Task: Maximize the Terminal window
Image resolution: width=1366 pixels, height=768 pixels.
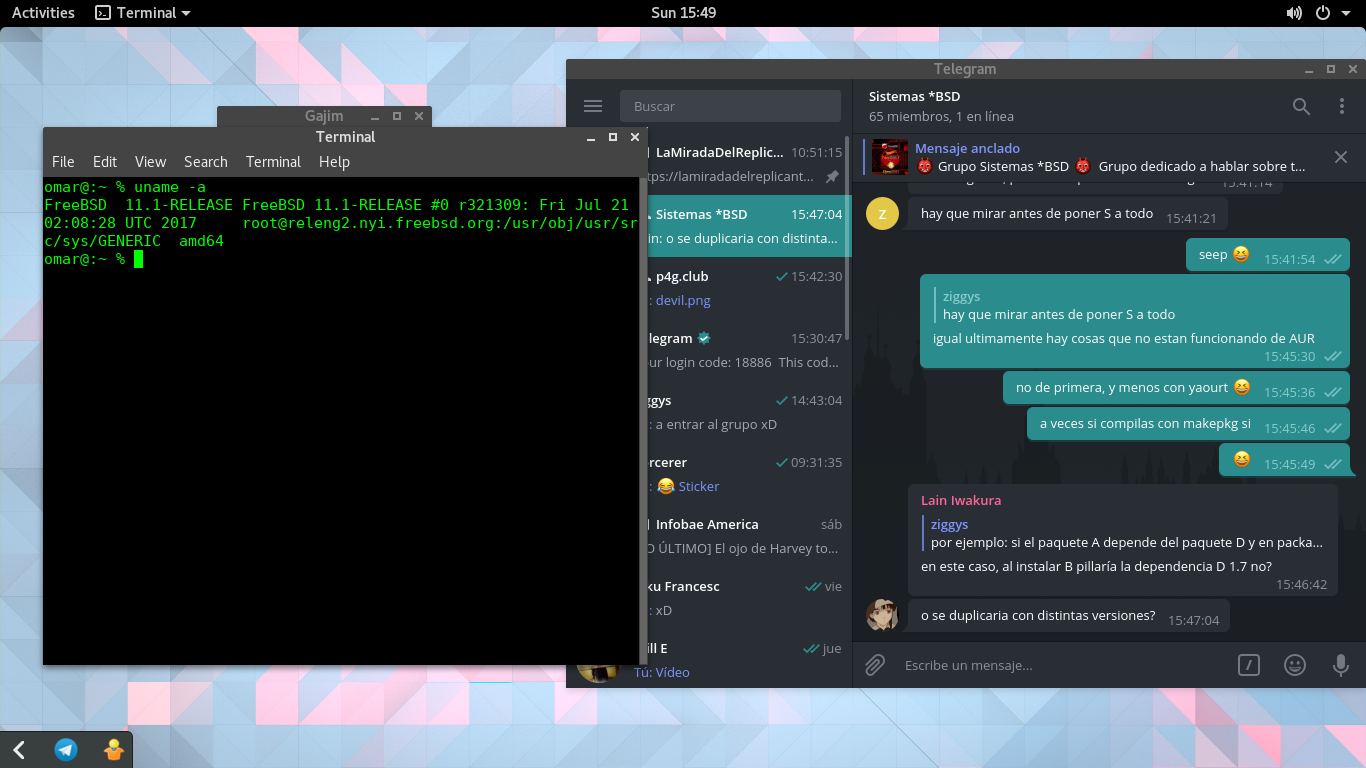Action: (613, 137)
